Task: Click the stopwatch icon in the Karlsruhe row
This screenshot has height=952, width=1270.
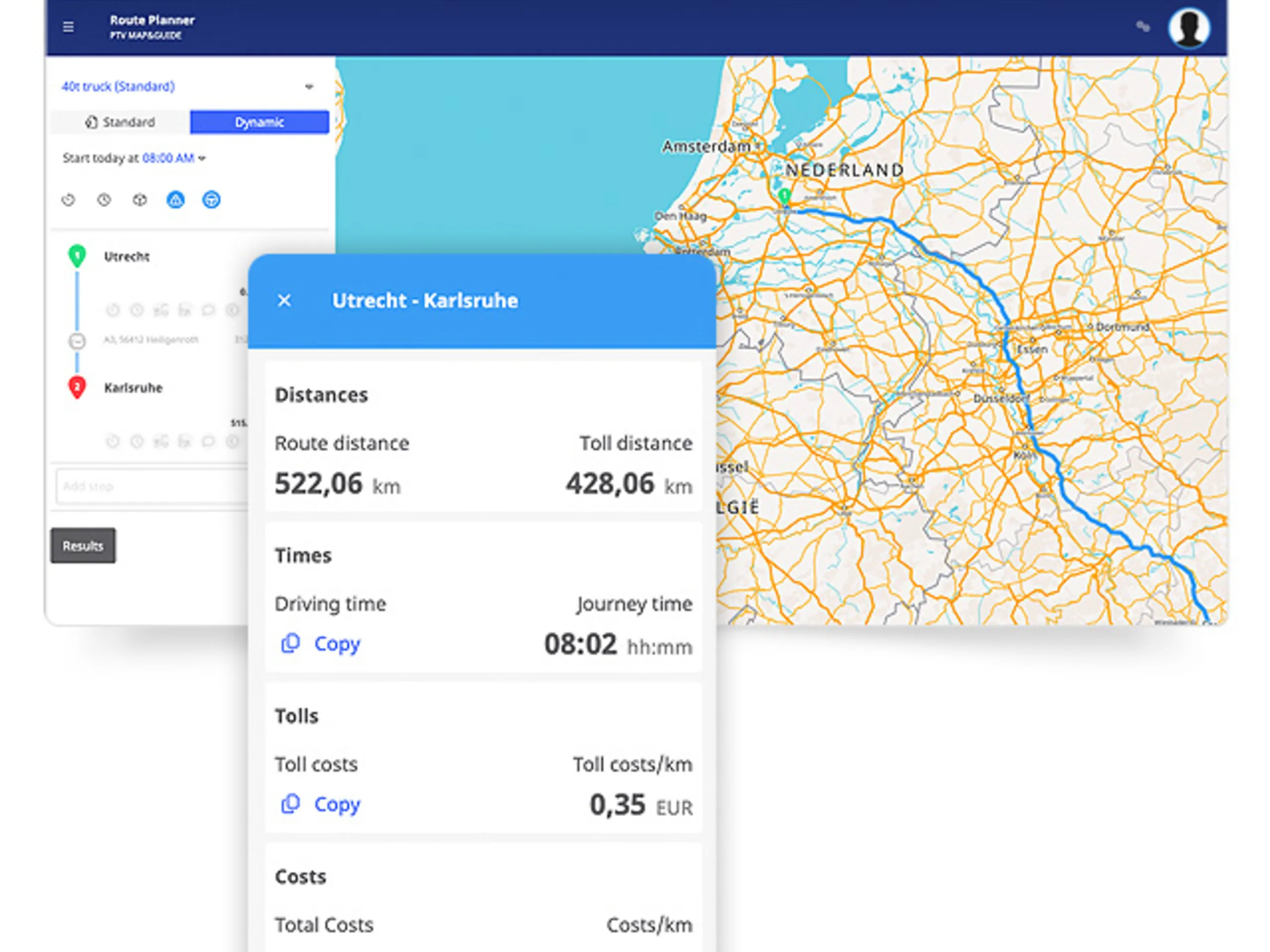Action: coord(113,441)
